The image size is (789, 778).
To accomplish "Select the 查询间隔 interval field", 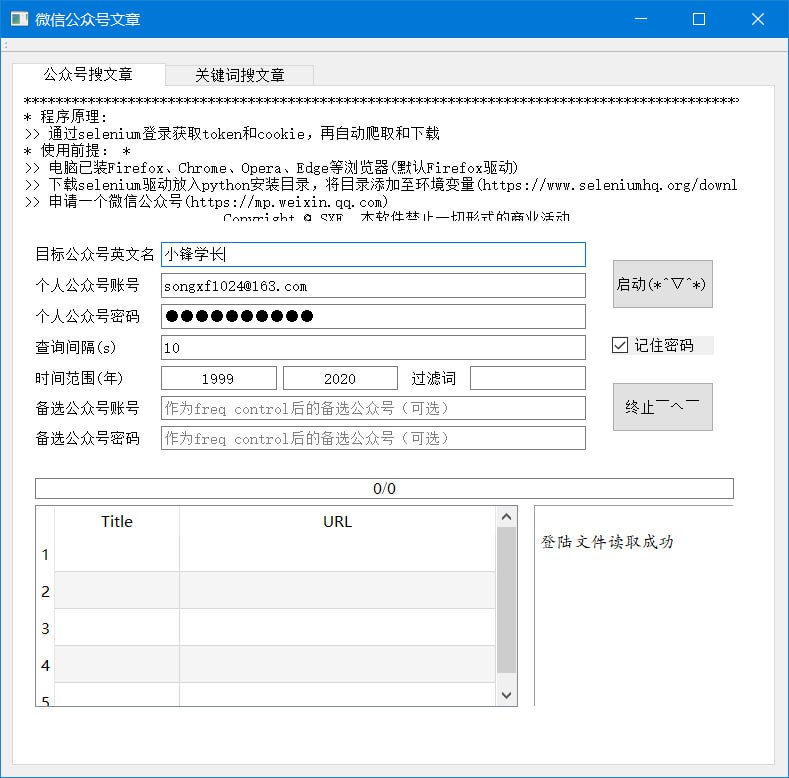I will pyautogui.click(x=373, y=348).
